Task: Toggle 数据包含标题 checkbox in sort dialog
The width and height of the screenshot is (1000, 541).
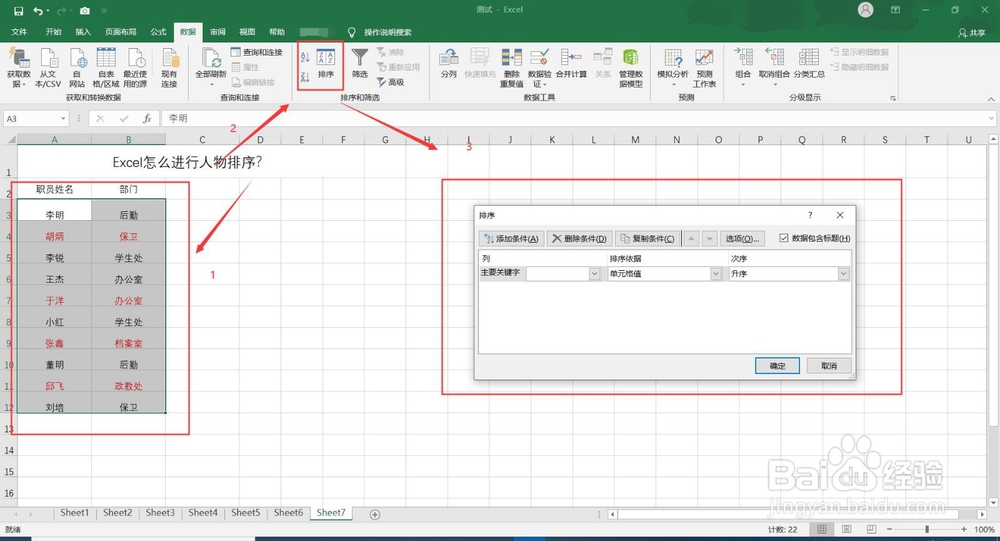Action: (784, 238)
